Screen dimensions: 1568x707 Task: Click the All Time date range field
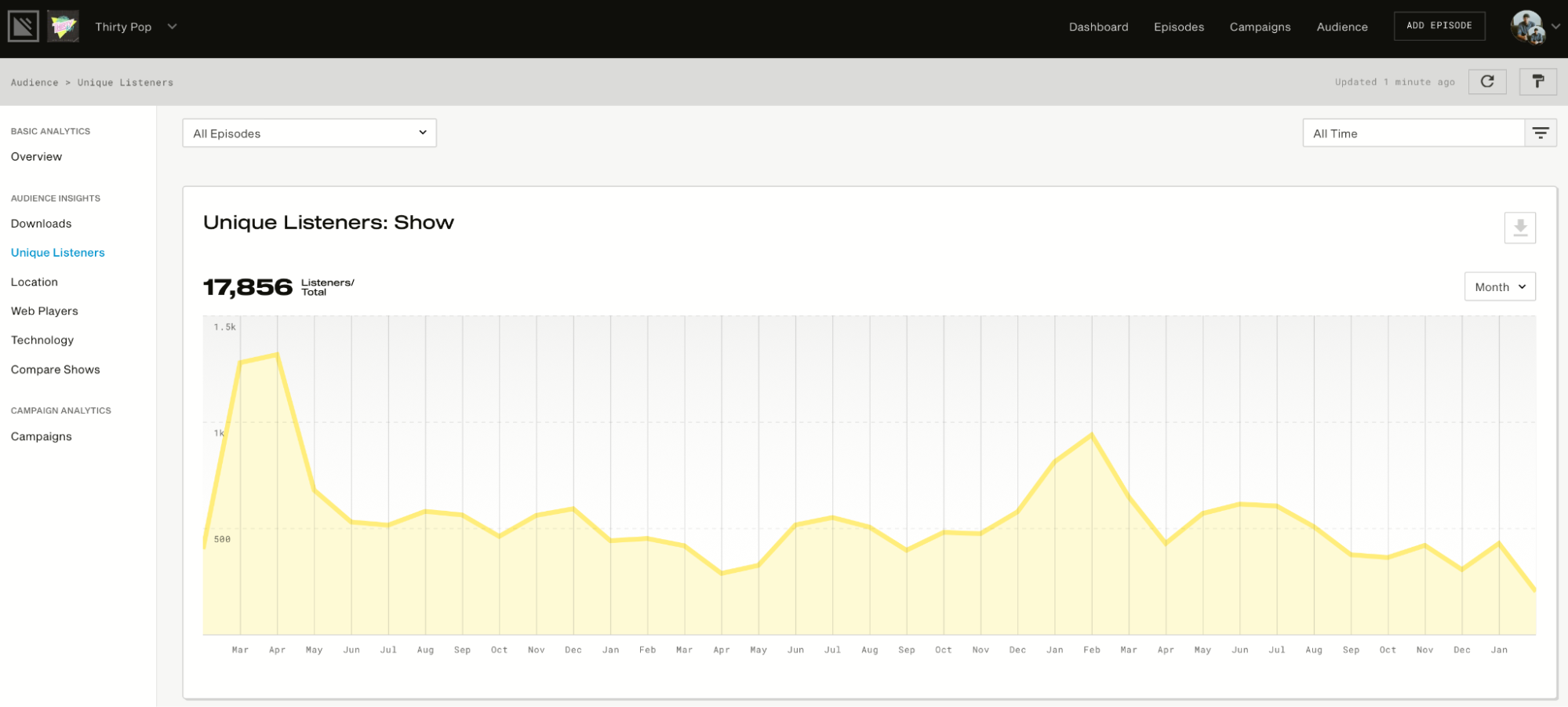coord(1413,133)
